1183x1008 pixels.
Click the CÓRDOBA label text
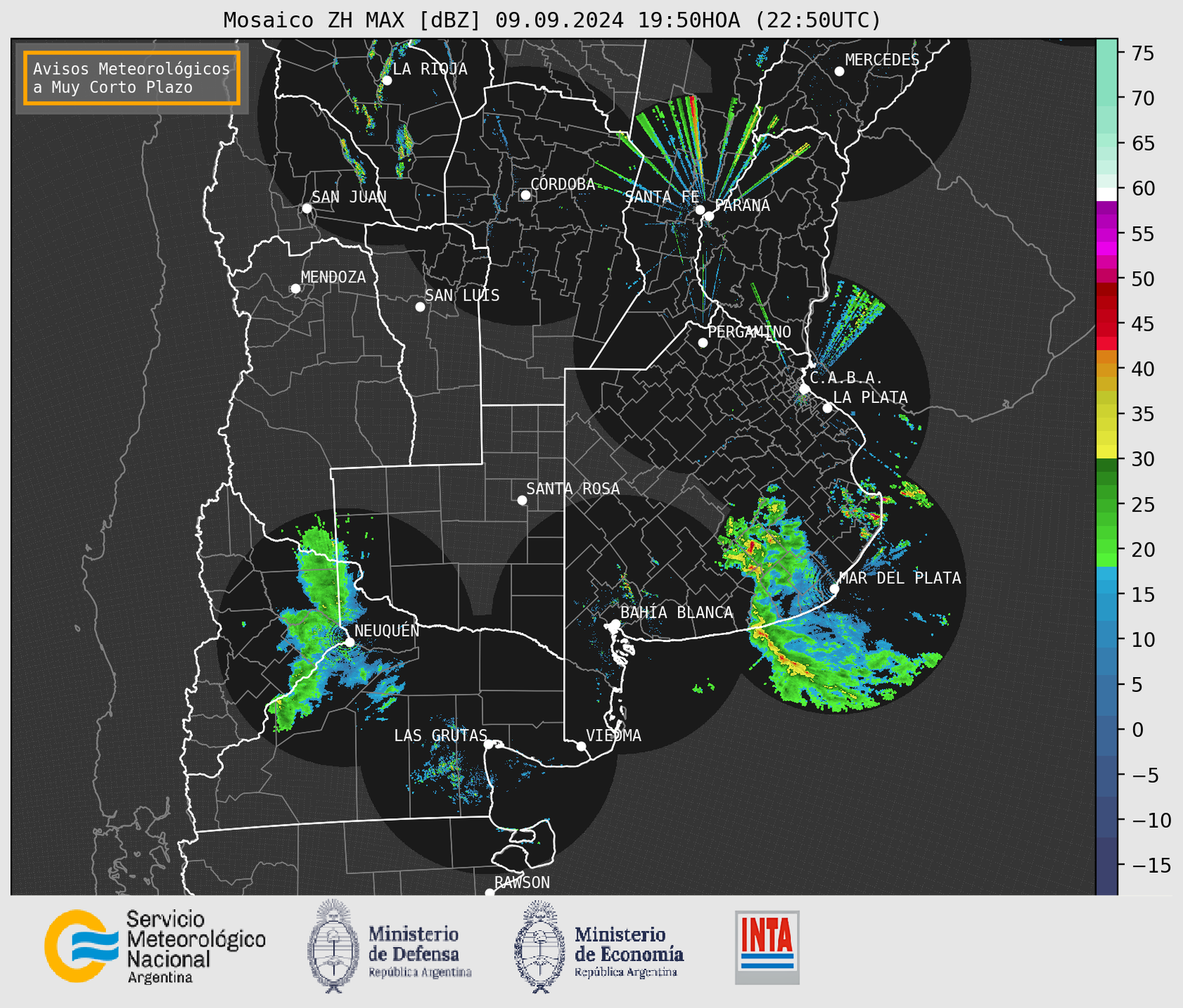point(562,184)
